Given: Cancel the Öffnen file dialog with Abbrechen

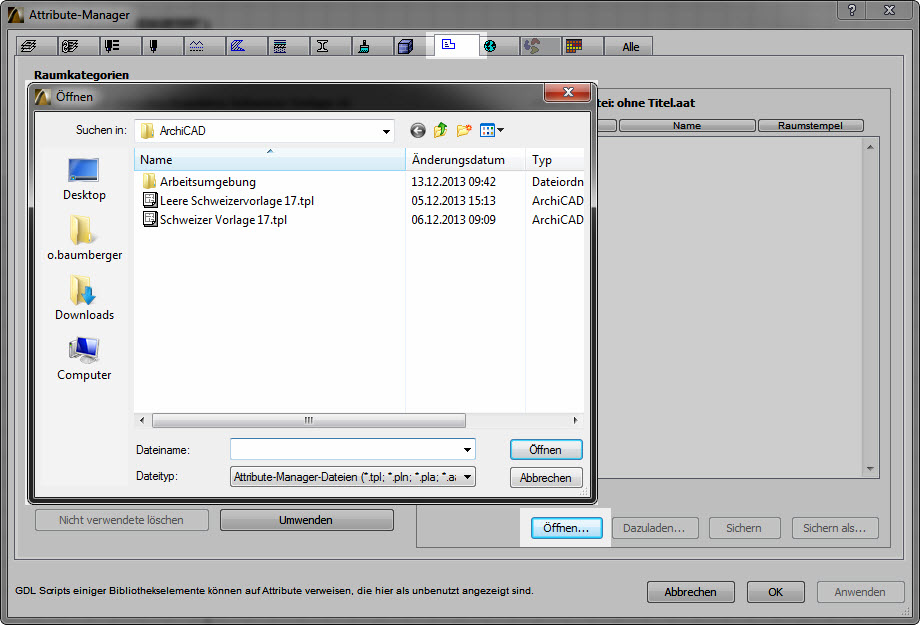Looking at the screenshot, I should tap(546, 478).
